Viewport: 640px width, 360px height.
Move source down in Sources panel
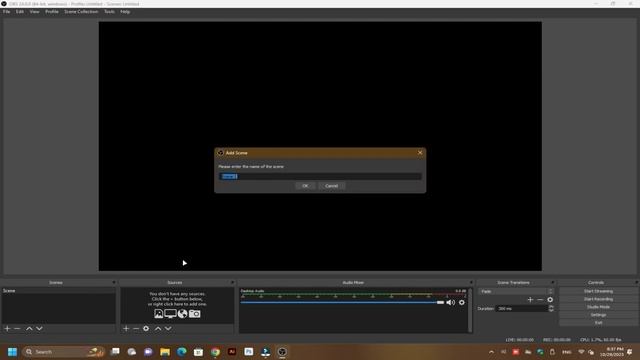pyautogui.click(x=168, y=328)
